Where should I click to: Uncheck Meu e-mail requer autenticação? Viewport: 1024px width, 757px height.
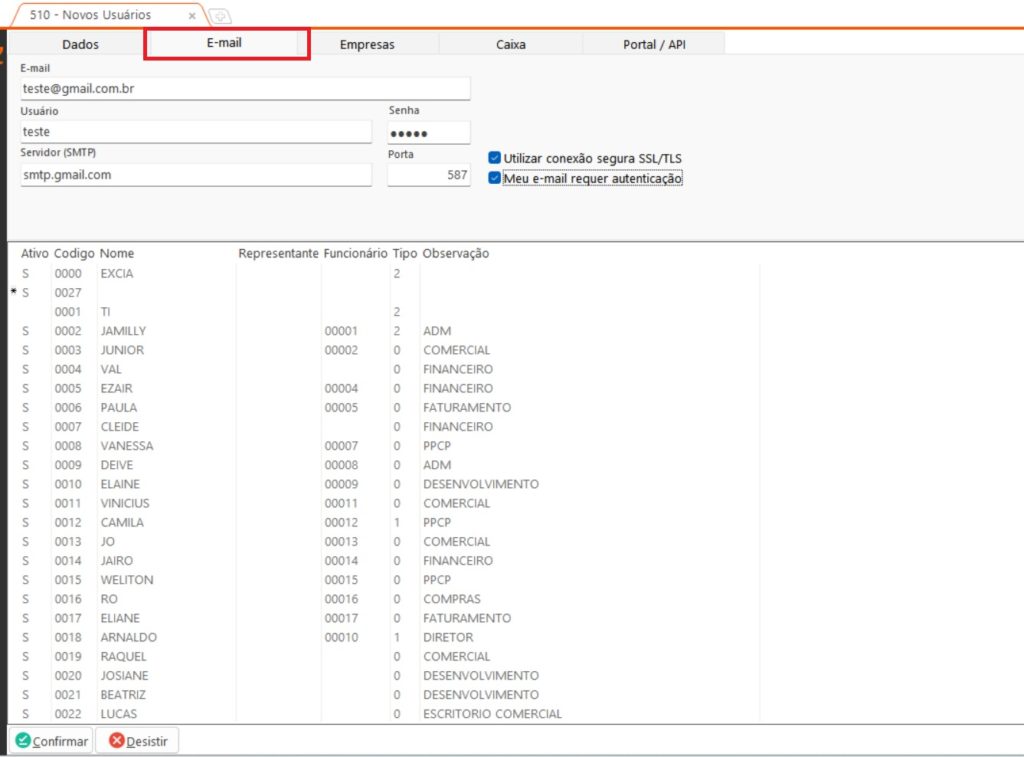495,178
